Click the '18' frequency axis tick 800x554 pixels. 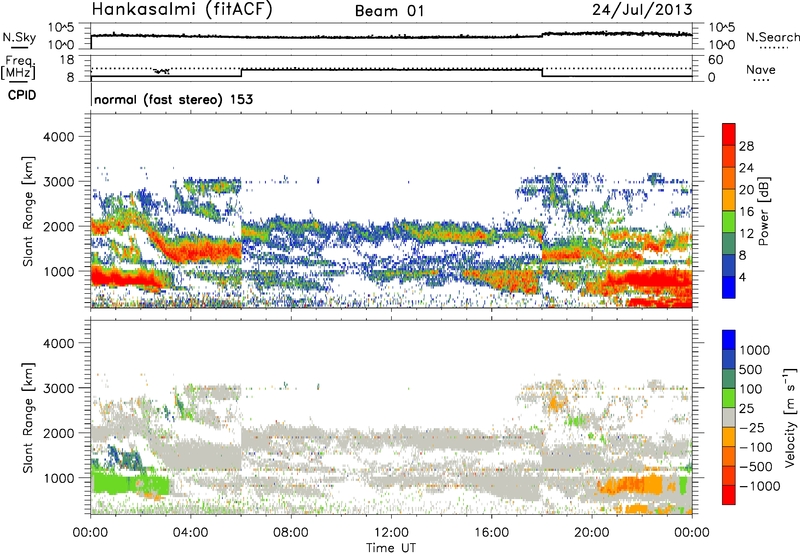click(x=67, y=60)
